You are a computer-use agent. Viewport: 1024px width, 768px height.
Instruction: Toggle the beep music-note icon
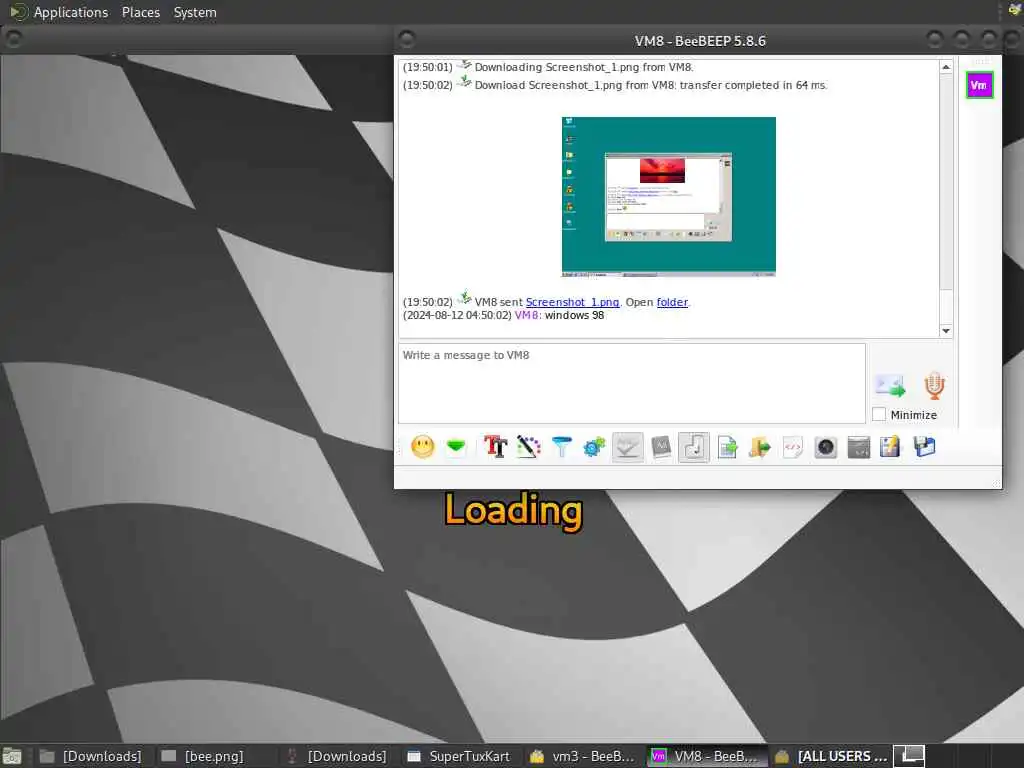click(694, 447)
